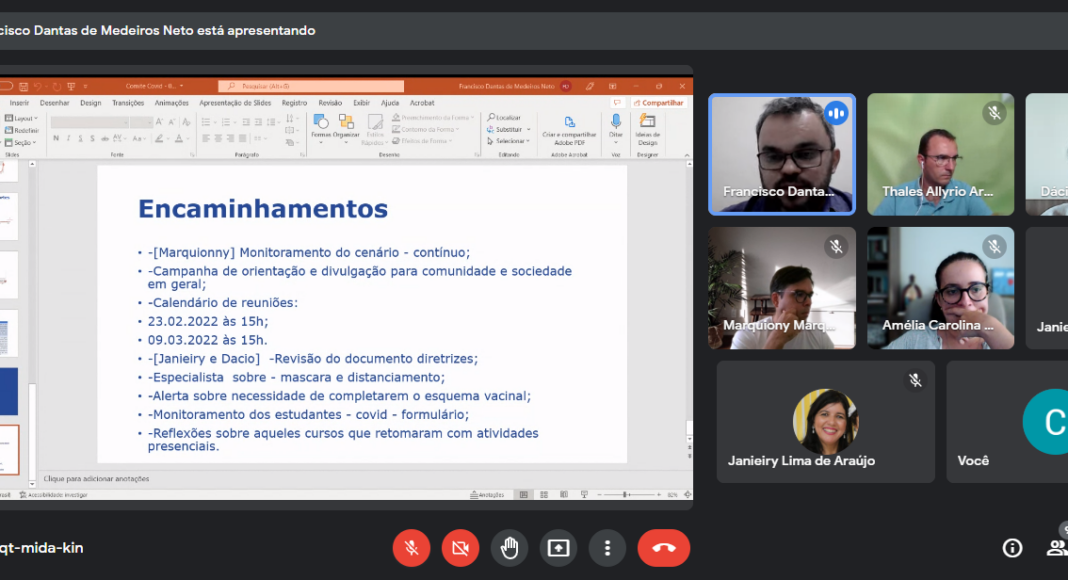The height and width of the screenshot is (580, 1068).
Task: Expand the Substituir dropdown arrow
Action: 529,129
